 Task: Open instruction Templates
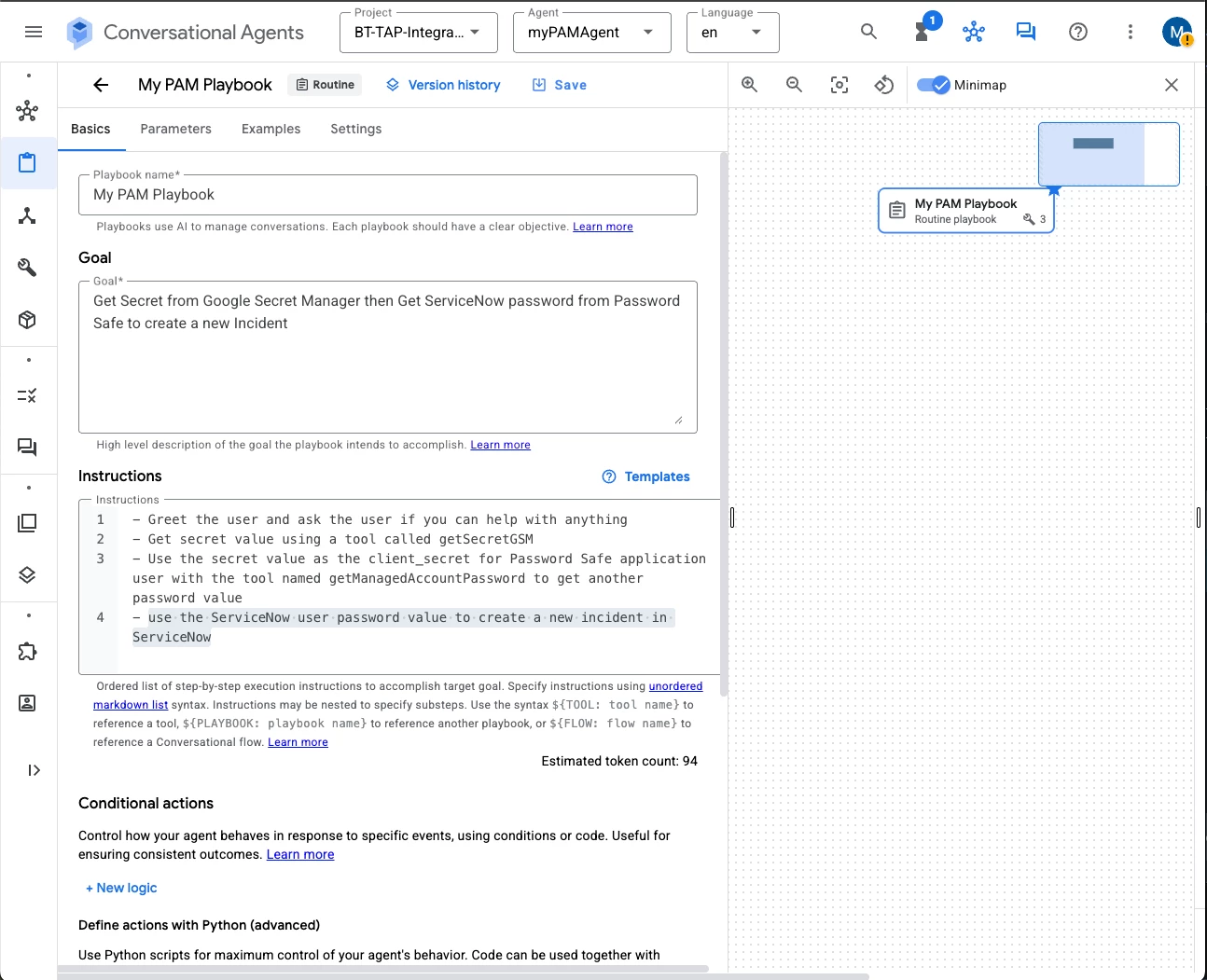646,476
